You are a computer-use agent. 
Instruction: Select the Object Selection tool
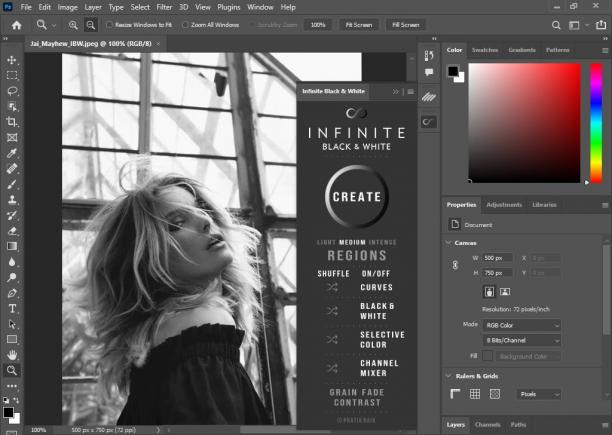pos(12,107)
